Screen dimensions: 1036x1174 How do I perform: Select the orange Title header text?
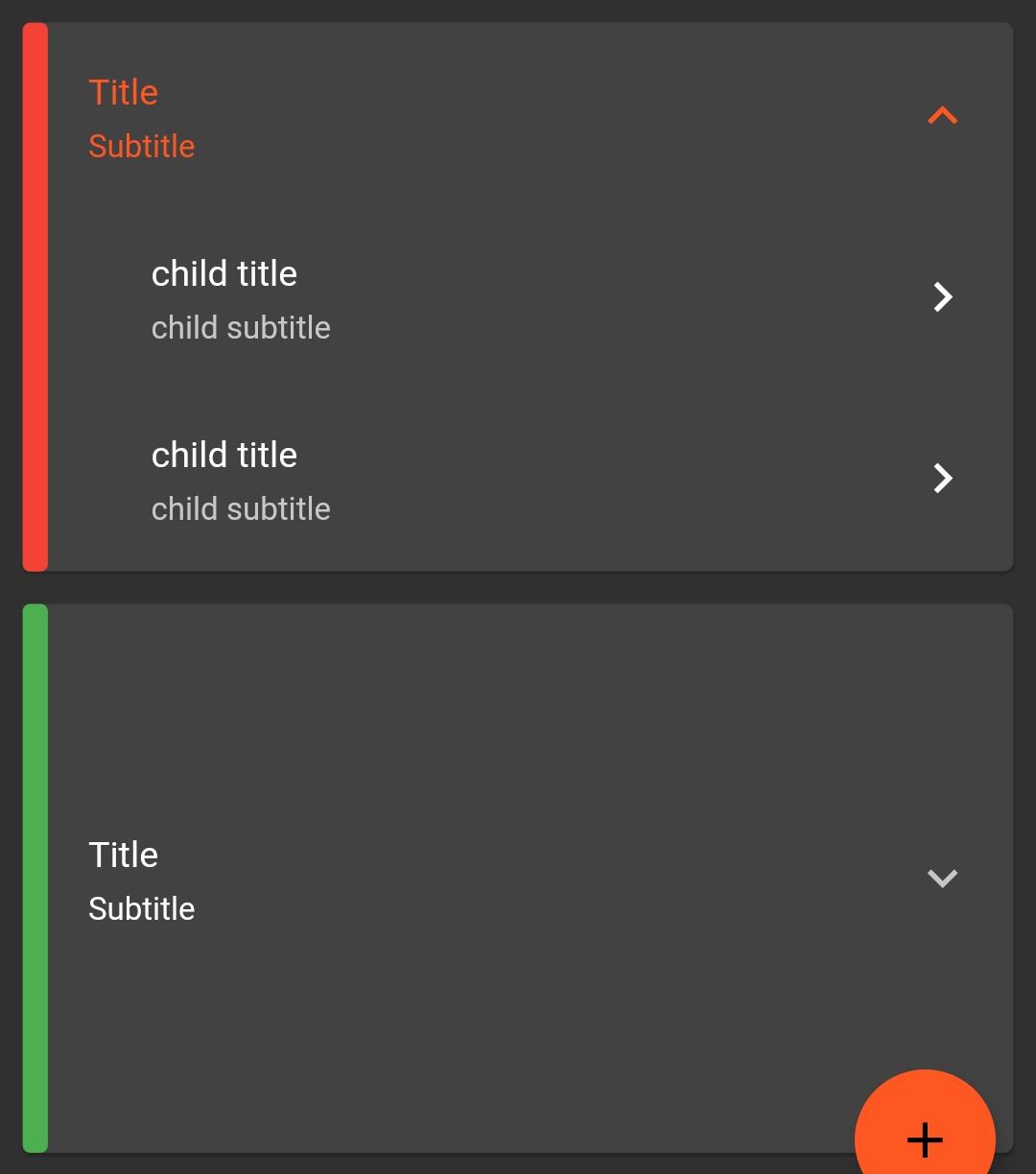coord(123,91)
